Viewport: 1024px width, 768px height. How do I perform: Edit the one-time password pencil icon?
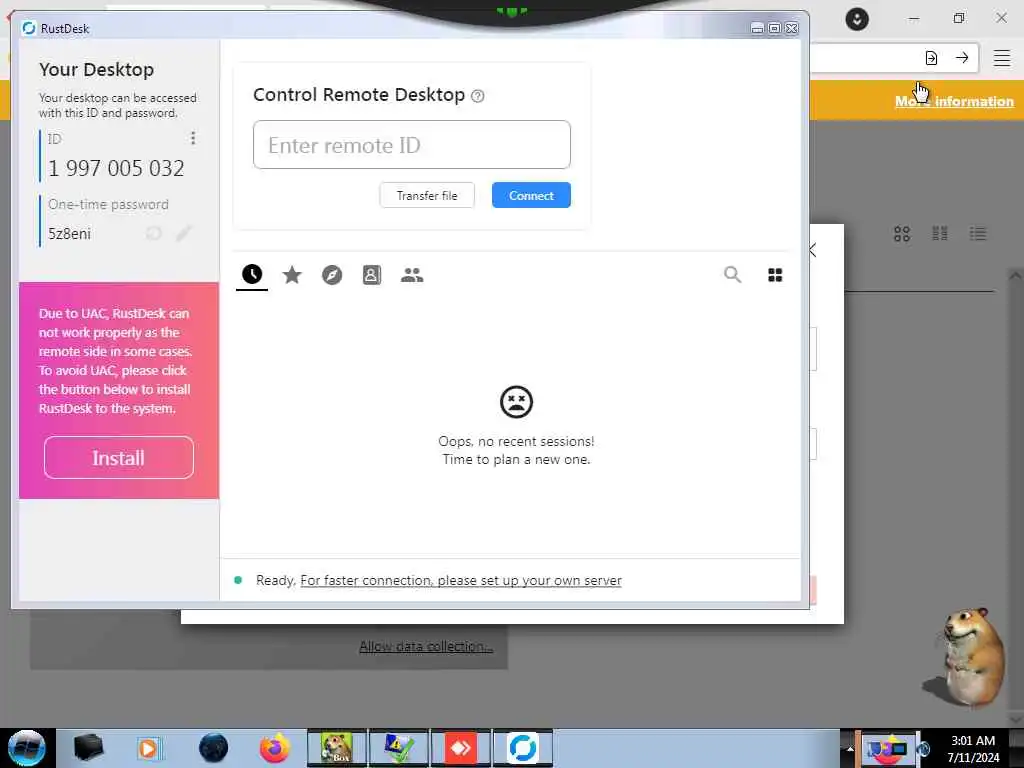[x=184, y=233]
